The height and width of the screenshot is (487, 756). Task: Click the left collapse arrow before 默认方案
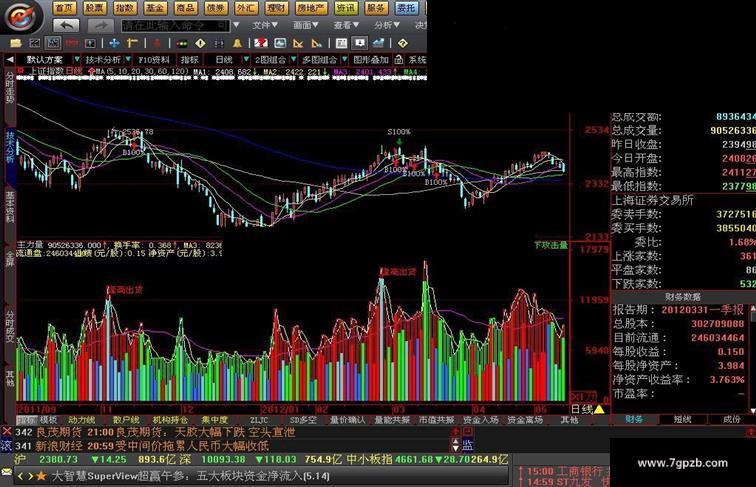pyautogui.click(x=9, y=60)
